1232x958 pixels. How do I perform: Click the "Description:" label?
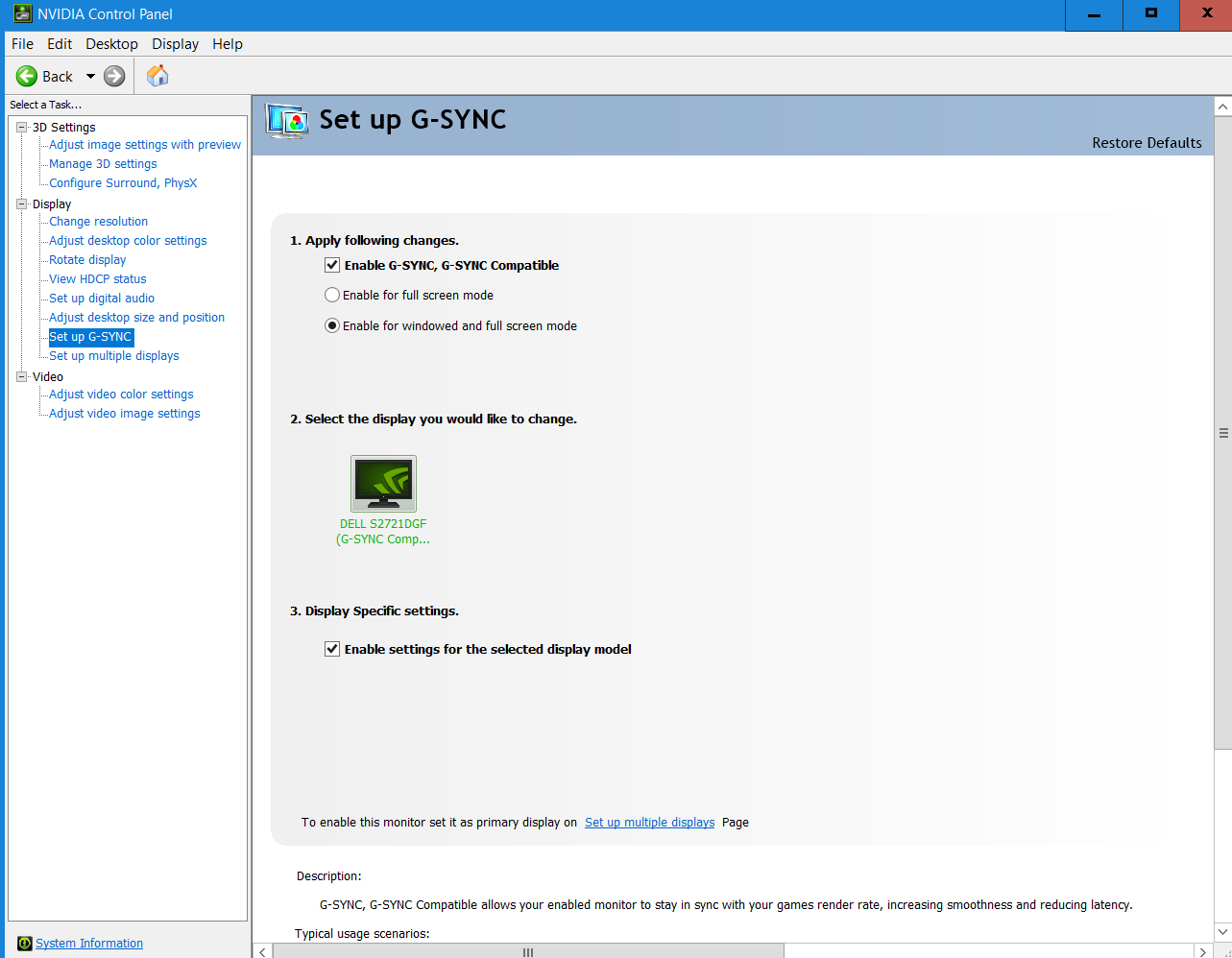[329, 876]
